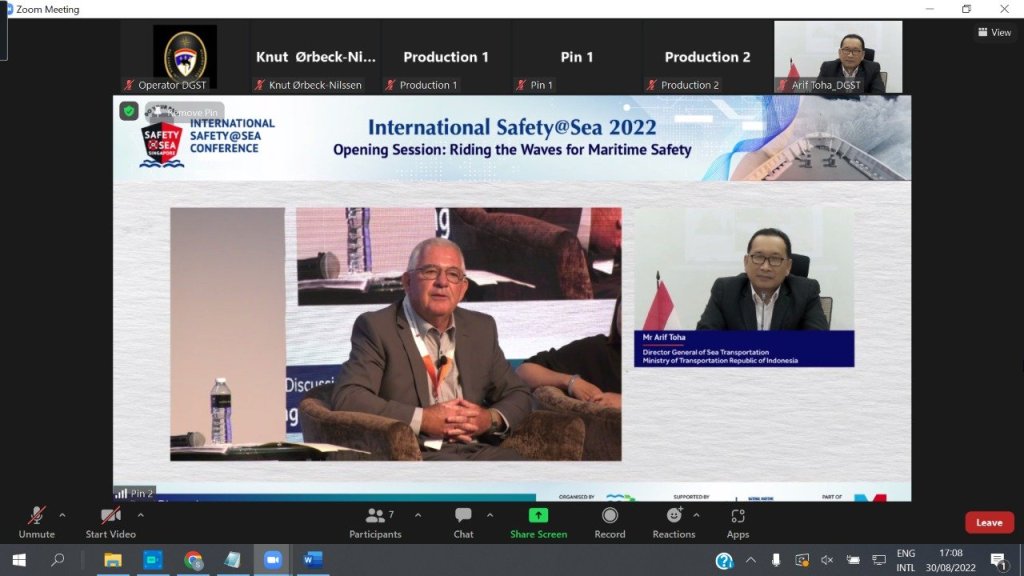Start recording with the Record button
The image size is (1024, 576).
click(x=609, y=516)
